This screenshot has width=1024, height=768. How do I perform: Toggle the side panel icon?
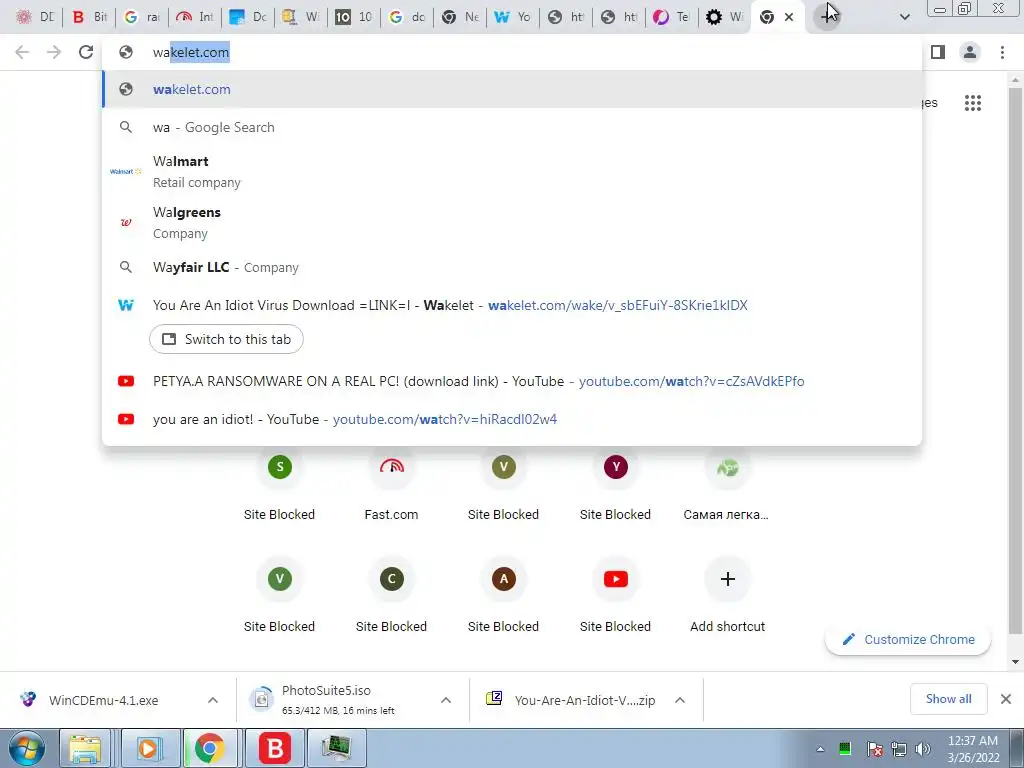pos(938,52)
